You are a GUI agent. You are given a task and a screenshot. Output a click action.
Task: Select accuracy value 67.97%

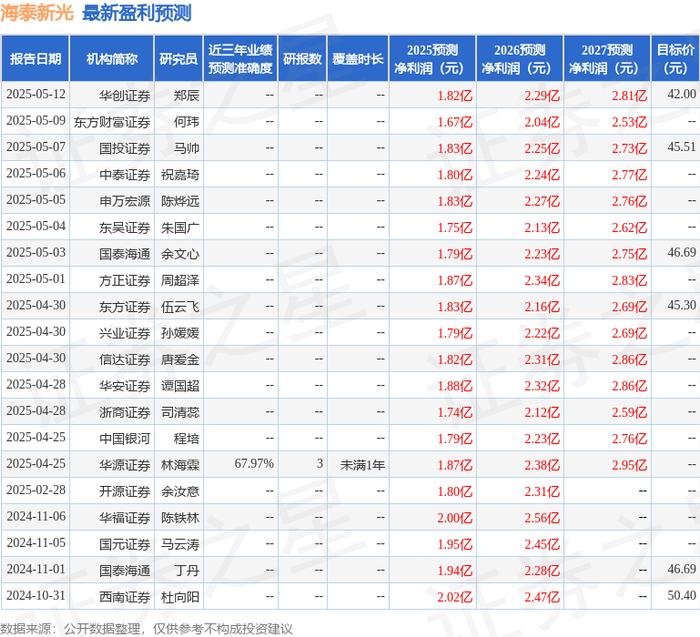click(254, 463)
